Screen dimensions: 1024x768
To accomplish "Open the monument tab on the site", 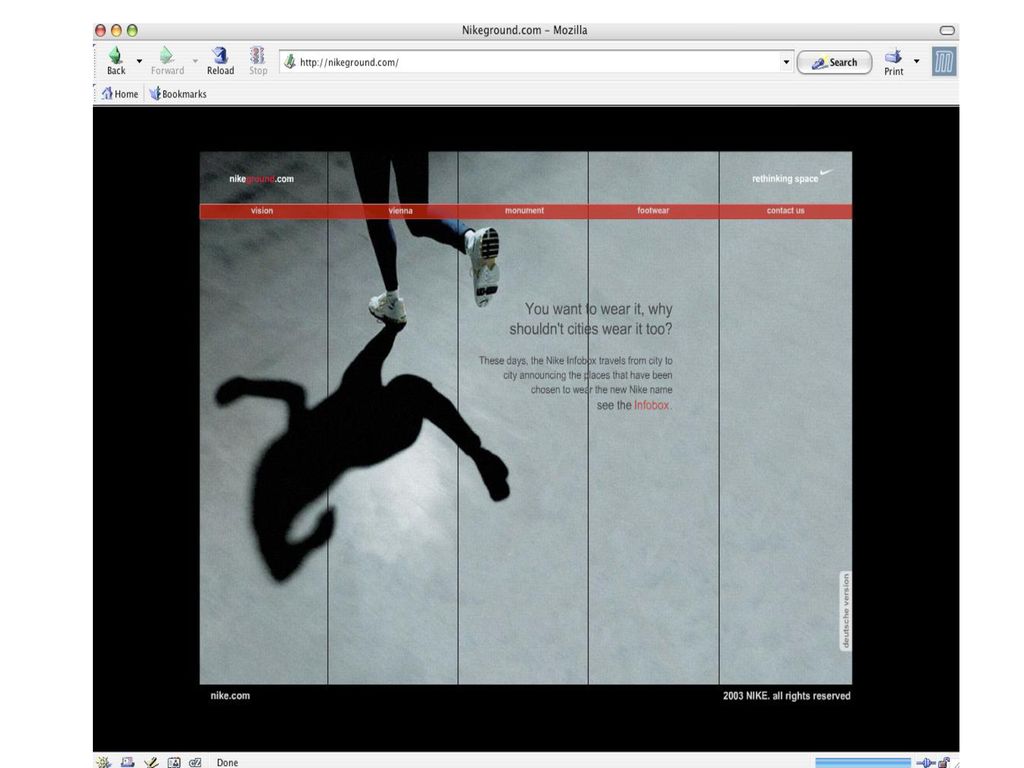I will click(x=524, y=210).
